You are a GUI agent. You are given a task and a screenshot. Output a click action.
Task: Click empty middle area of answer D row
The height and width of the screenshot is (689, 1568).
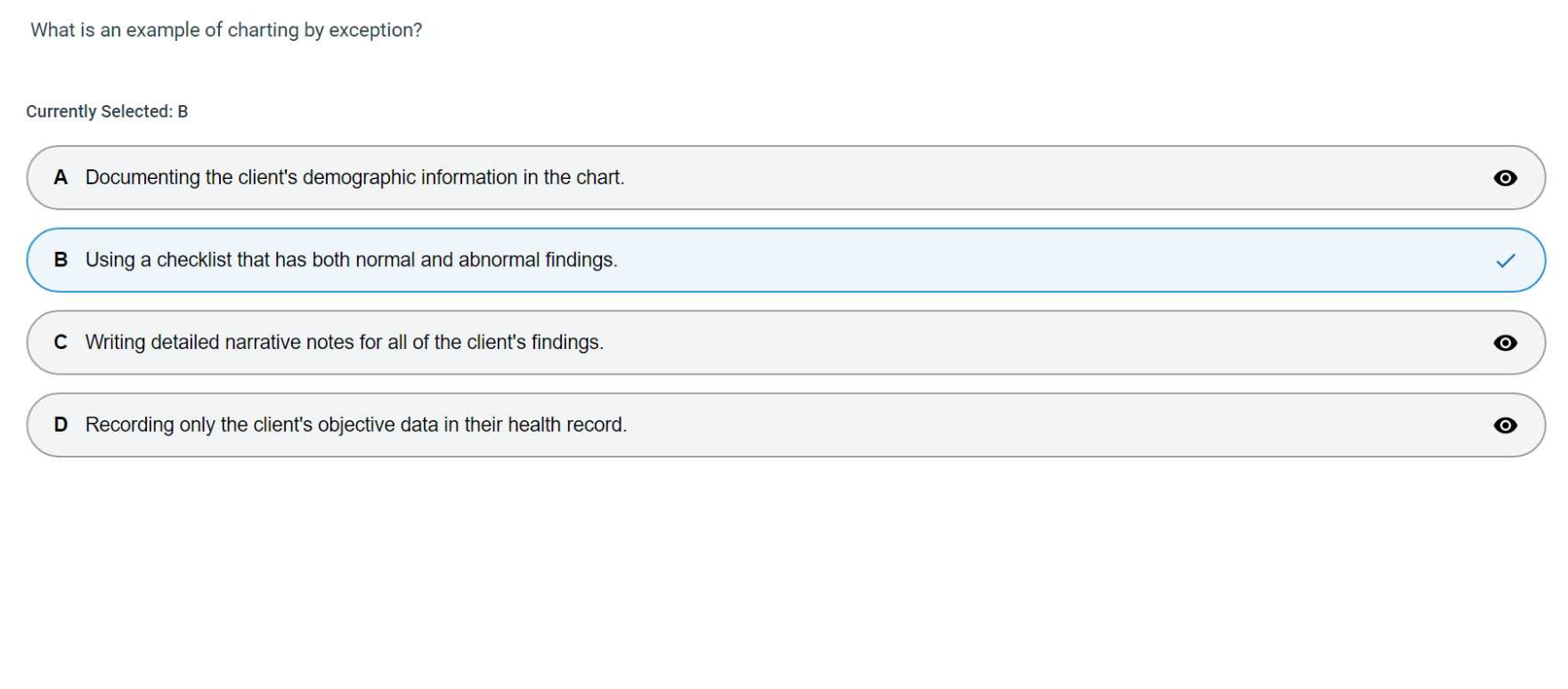pyautogui.click(x=1024, y=425)
